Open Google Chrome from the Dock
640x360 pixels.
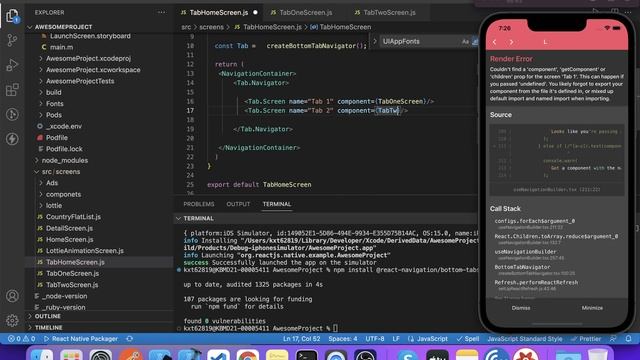click(x=247, y=354)
